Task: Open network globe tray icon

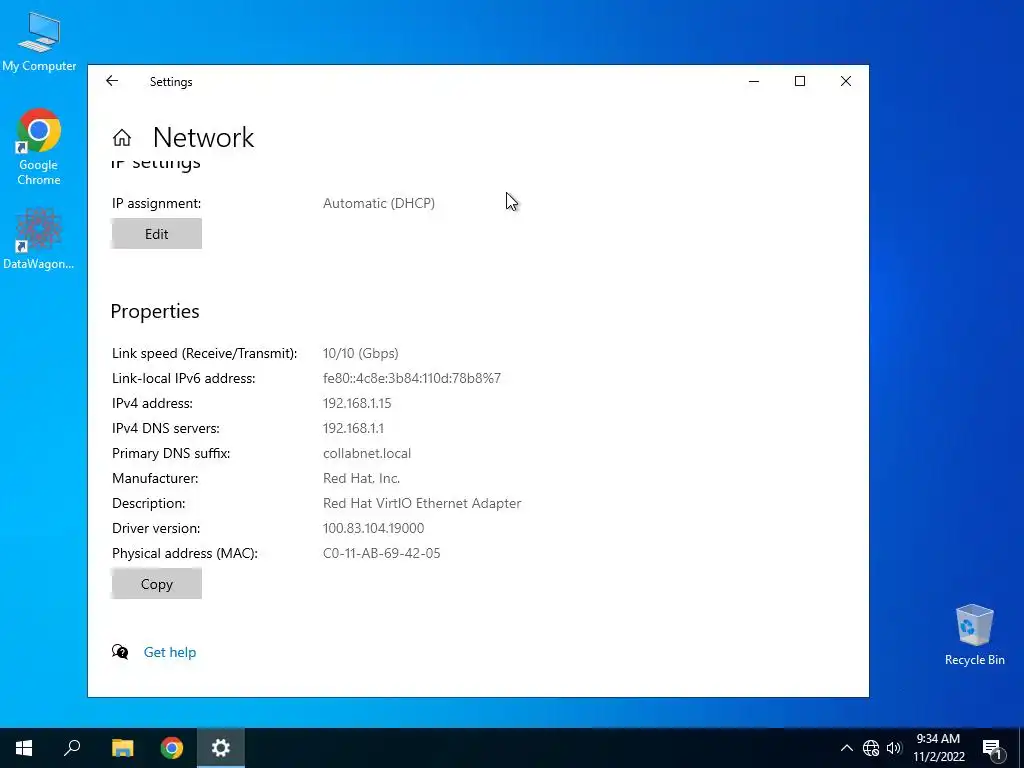Action: coord(871,748)
